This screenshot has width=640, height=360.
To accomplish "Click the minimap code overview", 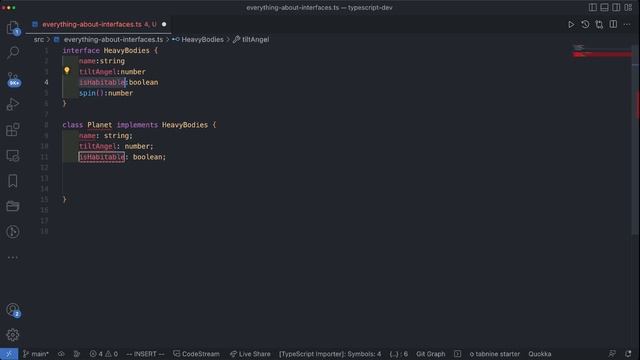I will pos(601,51).
